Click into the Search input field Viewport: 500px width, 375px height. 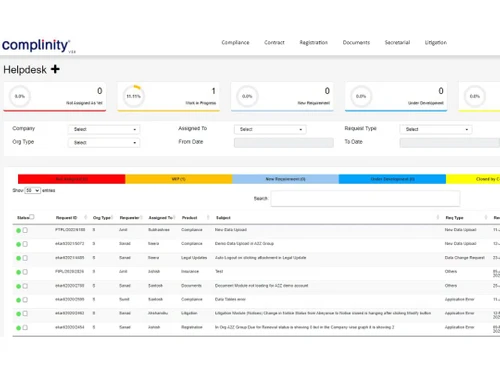365,199
